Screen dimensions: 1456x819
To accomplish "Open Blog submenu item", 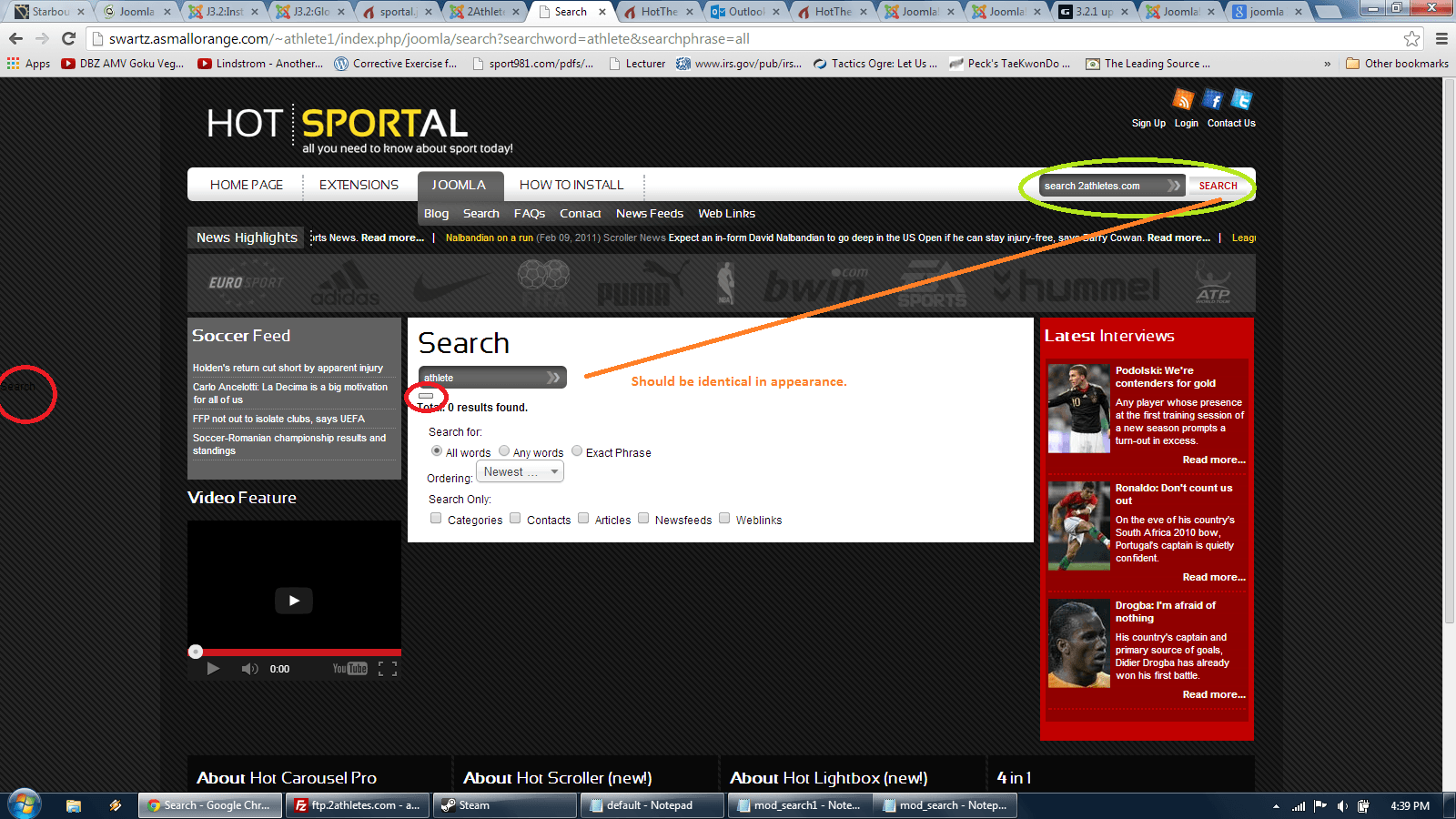I will (x=436, y=213).
